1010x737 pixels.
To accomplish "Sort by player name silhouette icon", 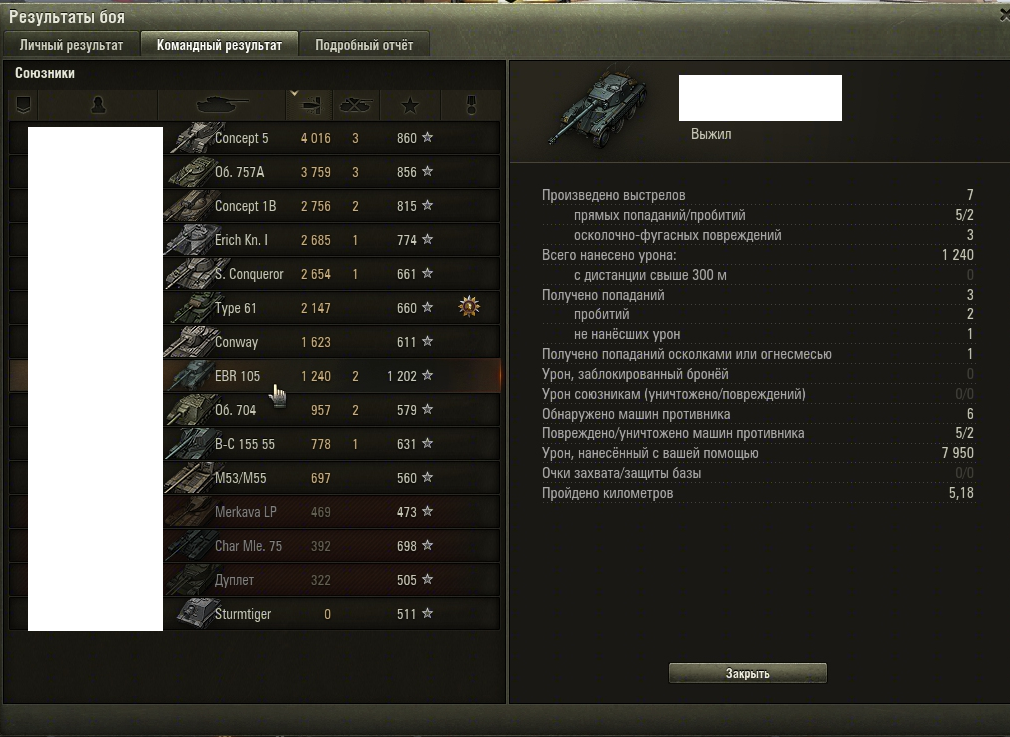I will 98,105.
